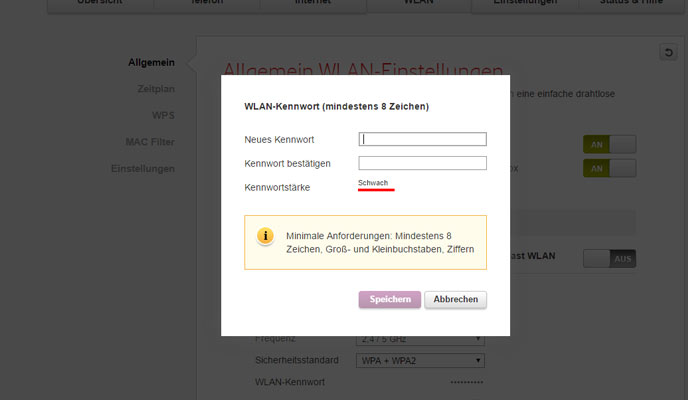
Task: Click the Speichern button
Action: pyautogui.click(x=389, y=299)
